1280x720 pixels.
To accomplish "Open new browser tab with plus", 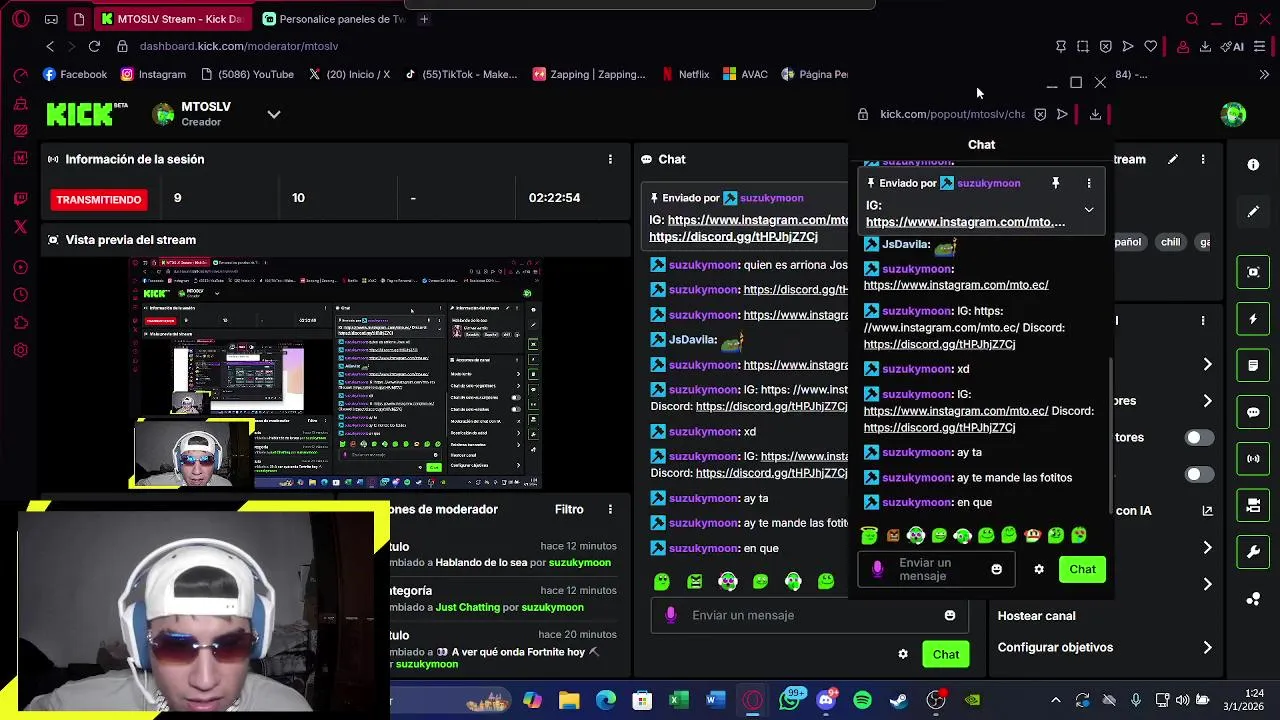I will click(x=424, y=19).
